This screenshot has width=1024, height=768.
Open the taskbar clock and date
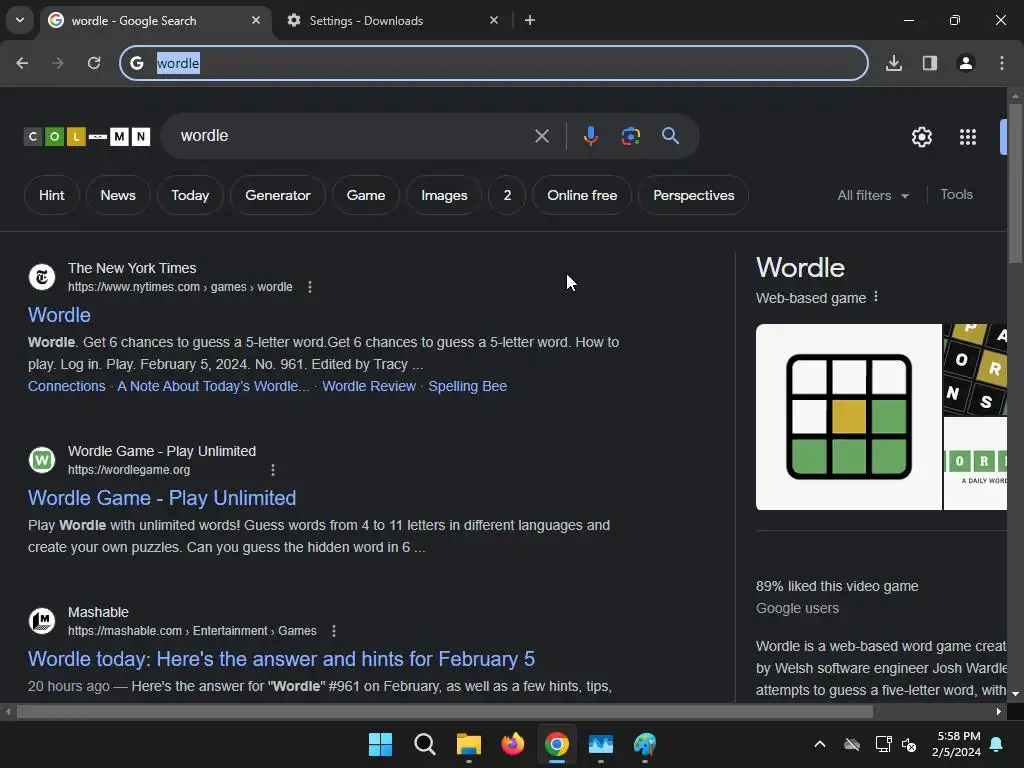[x=956, y=744]
